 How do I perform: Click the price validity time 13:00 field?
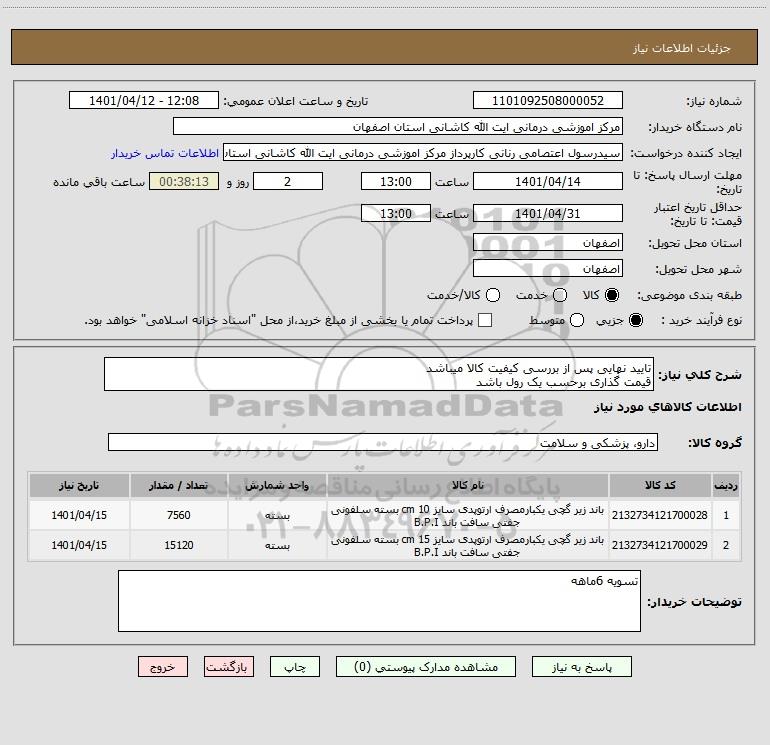tap(396, 213)
